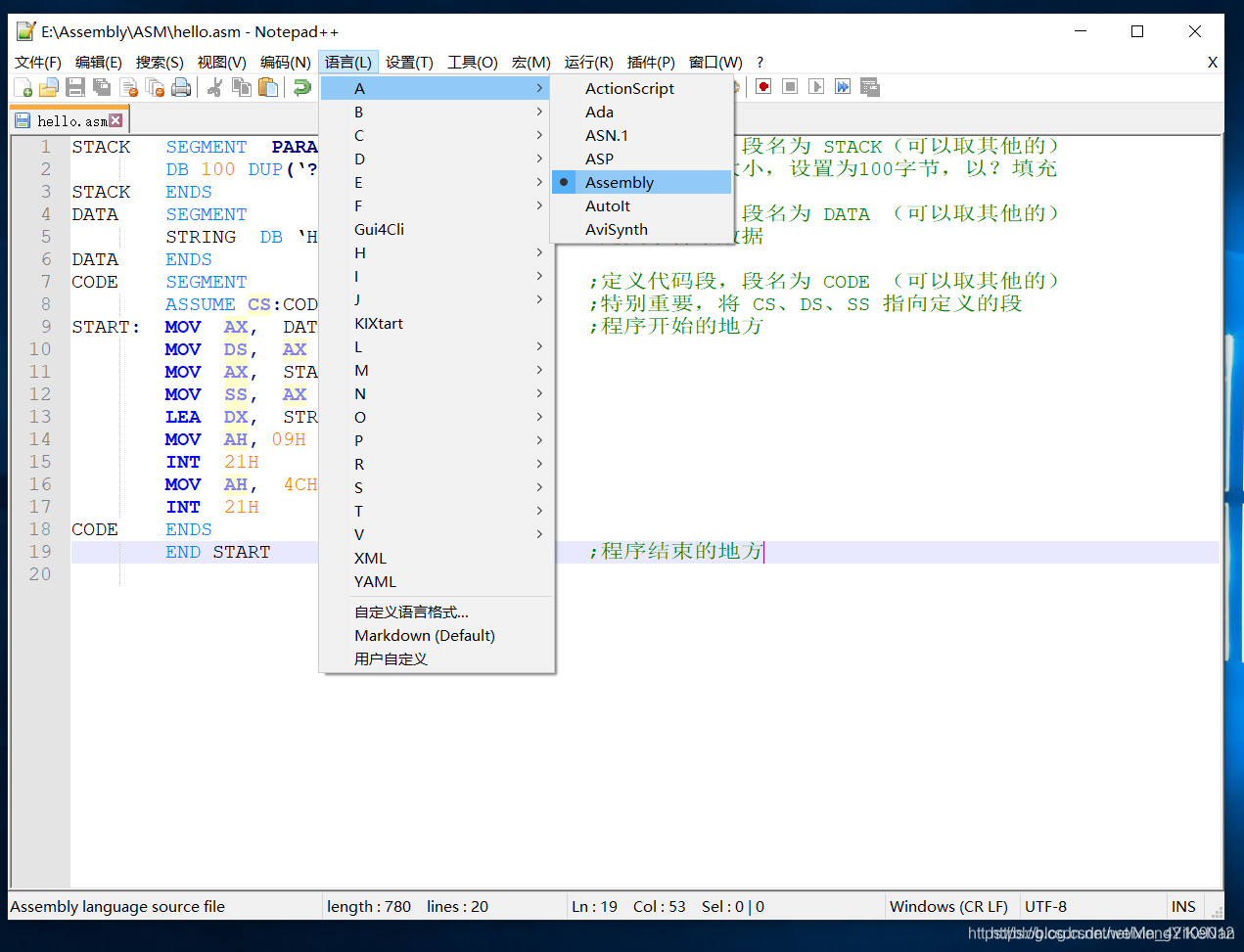
Task: Open the 搜索(S) menu
Action: 160,62
